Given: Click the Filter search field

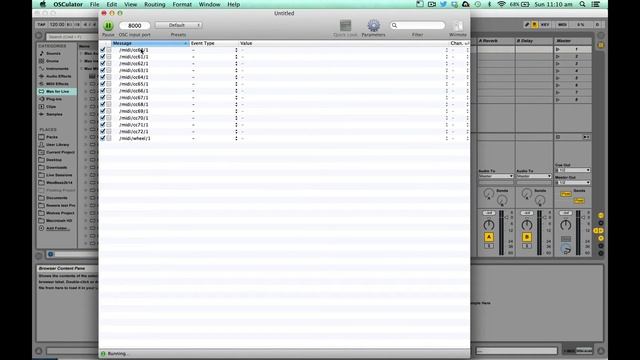Looking at the screenshot, I should (x=417, y=25).
